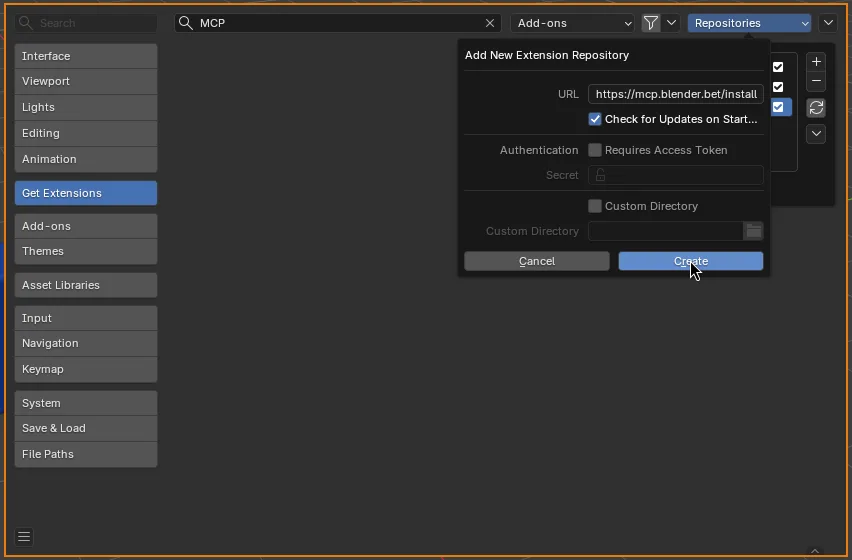Switch to the Themes section

(x=86, y=251)
